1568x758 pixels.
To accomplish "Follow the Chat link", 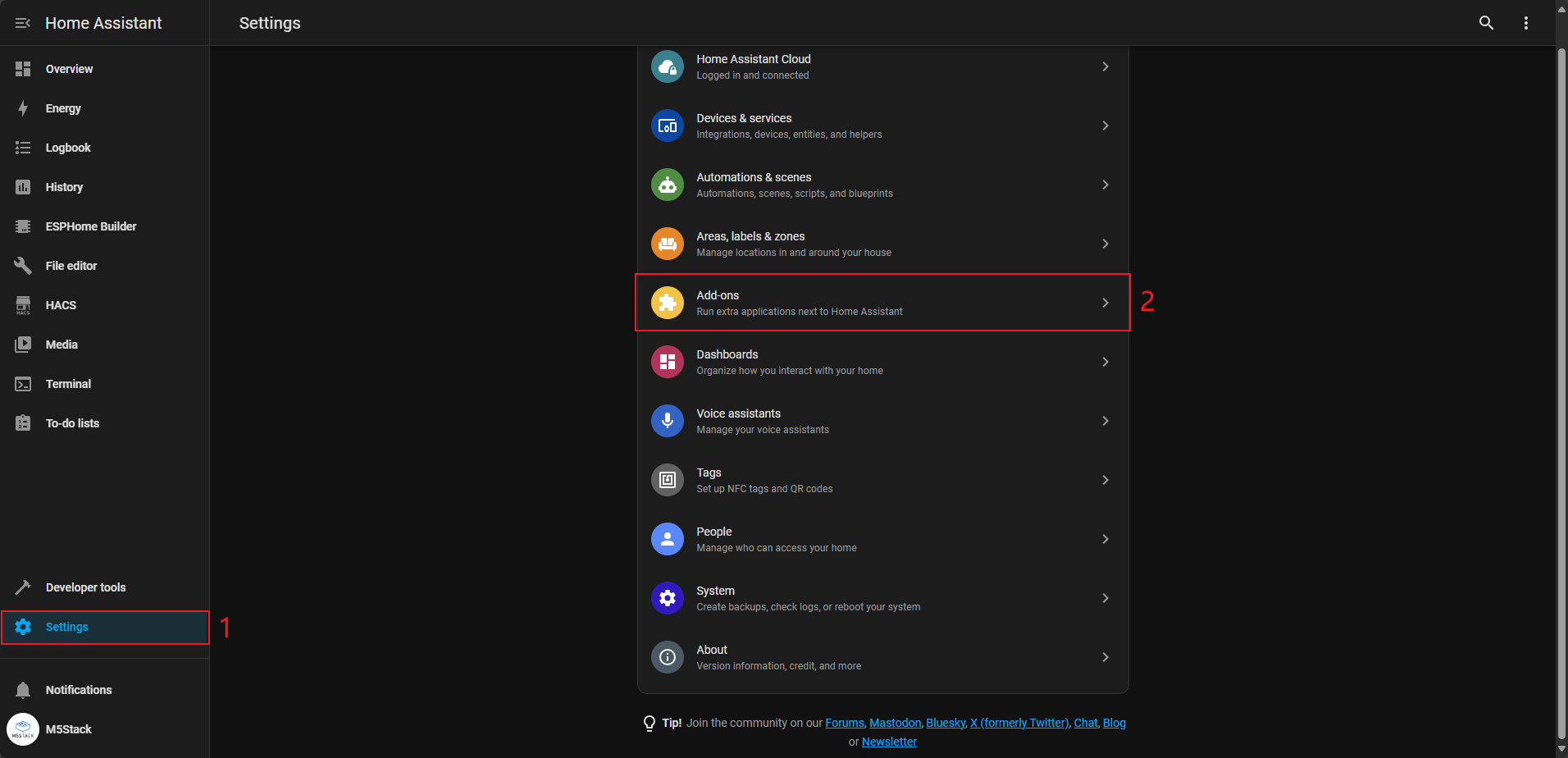I will click(x=1086, y=723).
